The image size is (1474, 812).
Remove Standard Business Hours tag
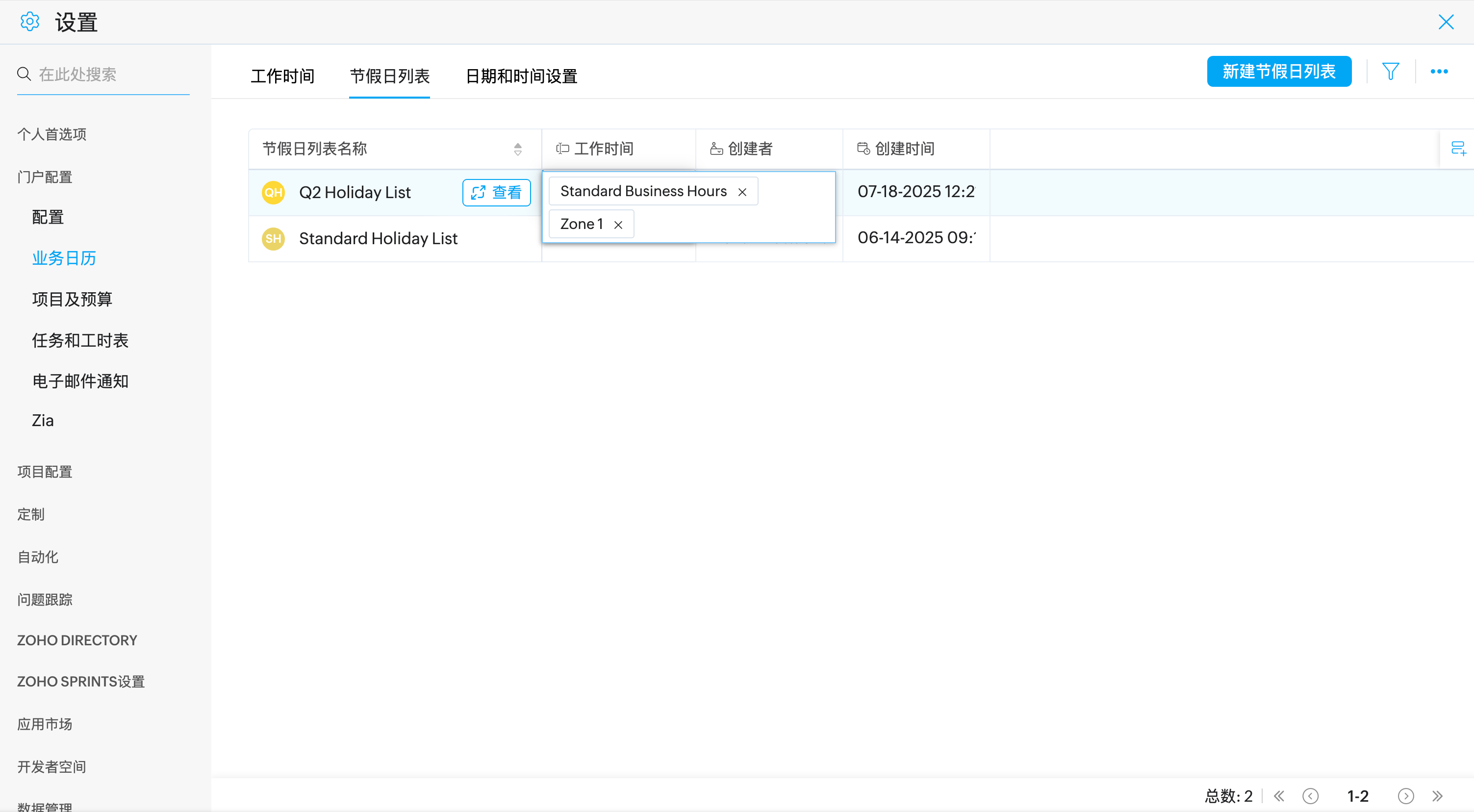coord(742,192)
